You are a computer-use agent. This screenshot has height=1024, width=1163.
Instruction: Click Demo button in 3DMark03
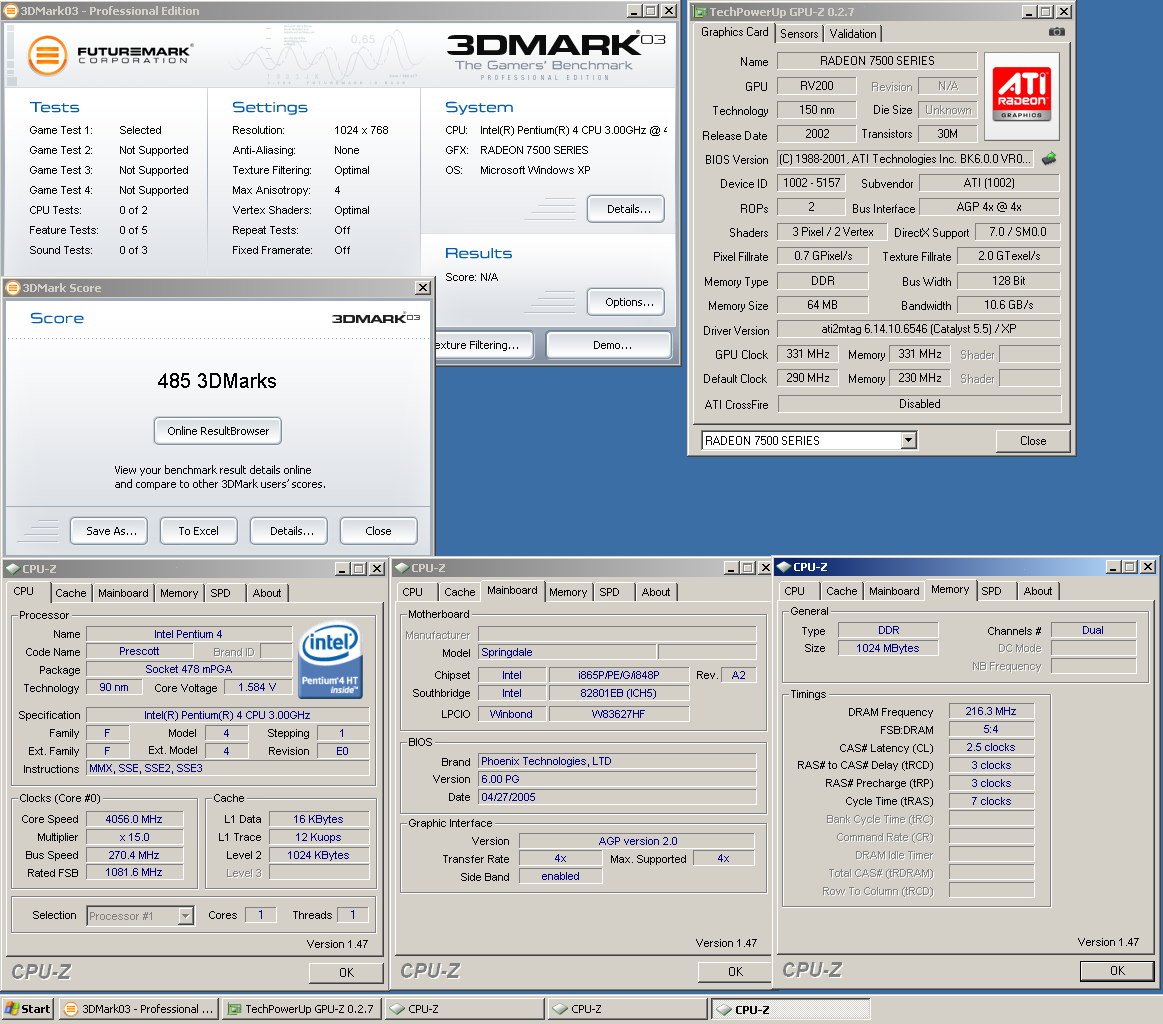pos(609,345)
